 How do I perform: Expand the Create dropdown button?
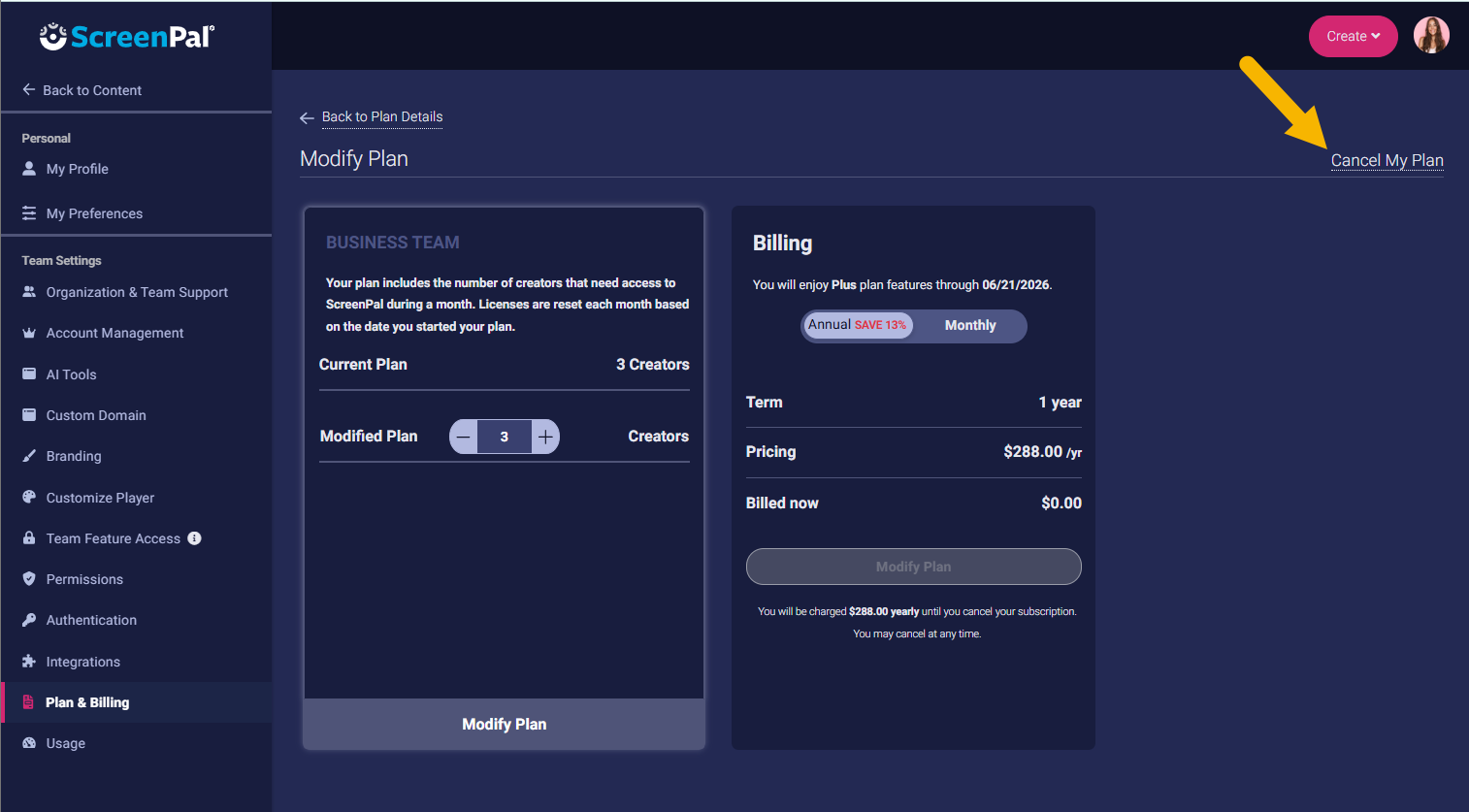tap(1353, 37)
